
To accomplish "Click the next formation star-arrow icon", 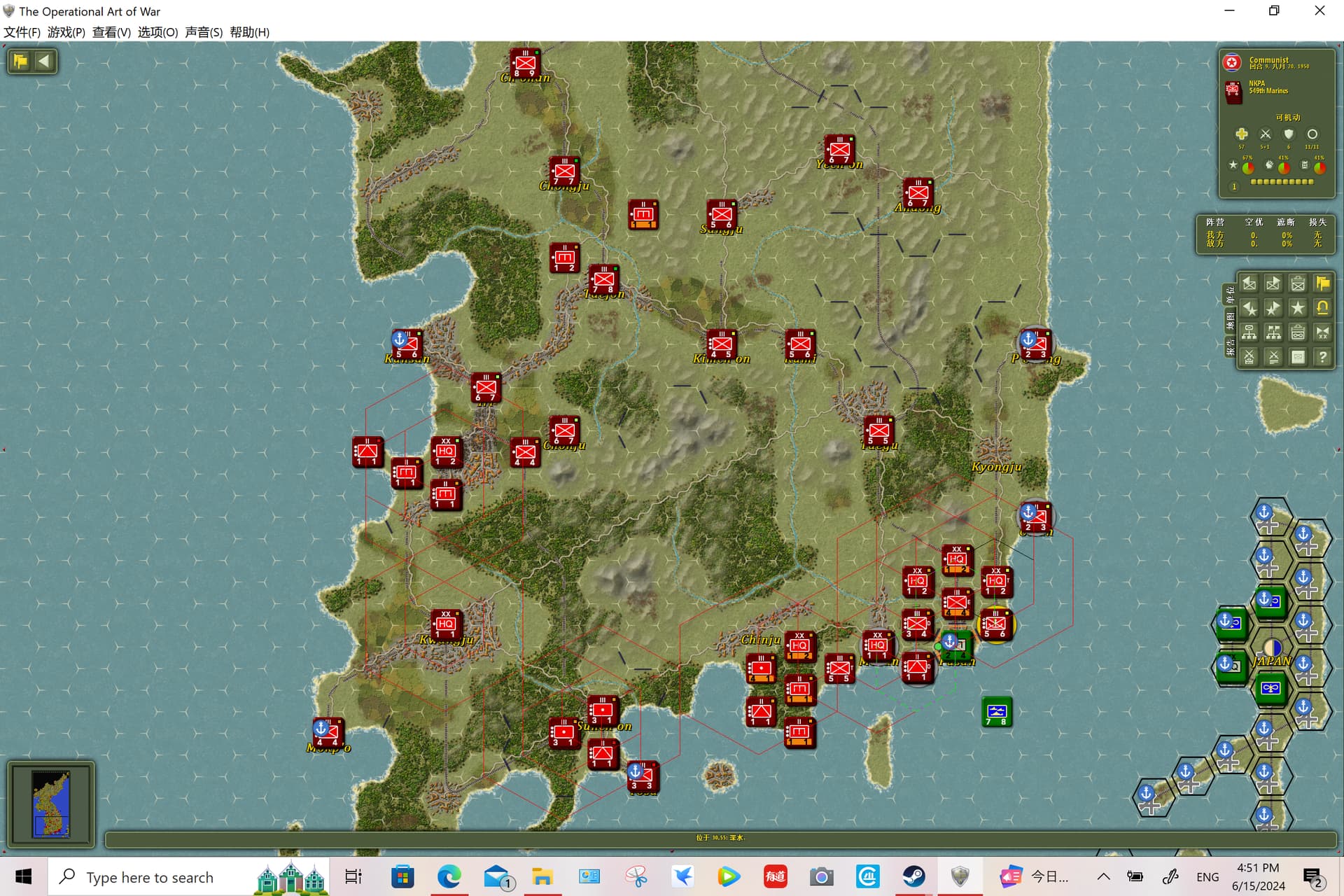I will [1273, 308].
